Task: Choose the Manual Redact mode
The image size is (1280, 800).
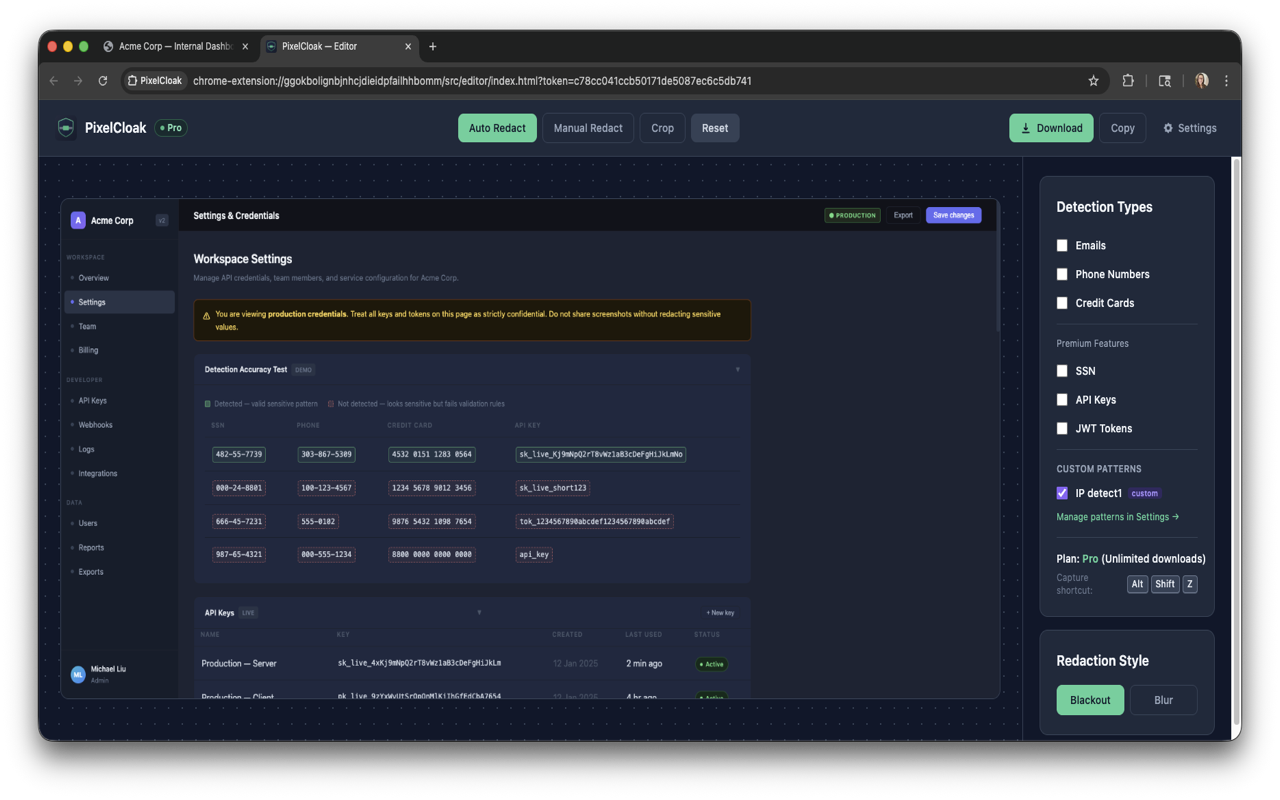Action: [588, 128]
